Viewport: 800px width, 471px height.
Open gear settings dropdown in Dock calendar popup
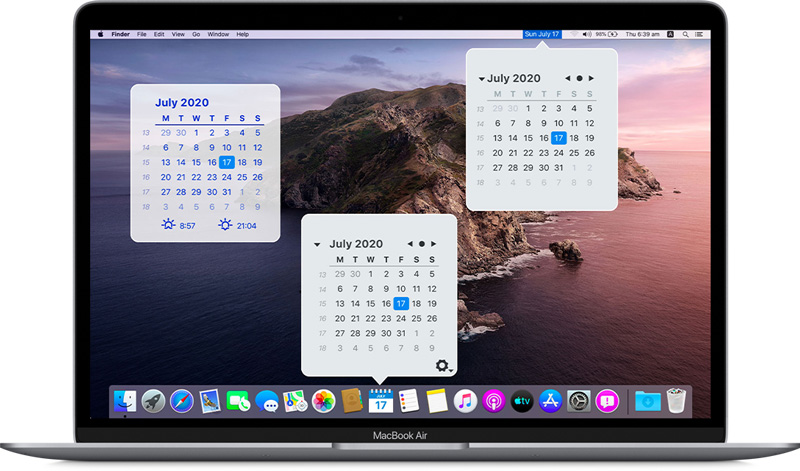pyautogui.click(x=443, y=366)
